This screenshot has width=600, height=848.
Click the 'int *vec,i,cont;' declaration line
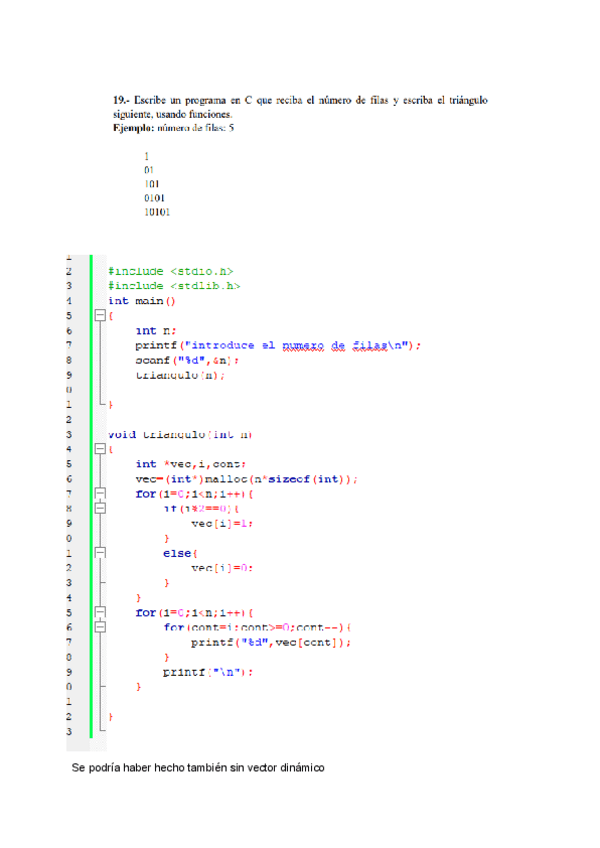(x=191, y=464)
